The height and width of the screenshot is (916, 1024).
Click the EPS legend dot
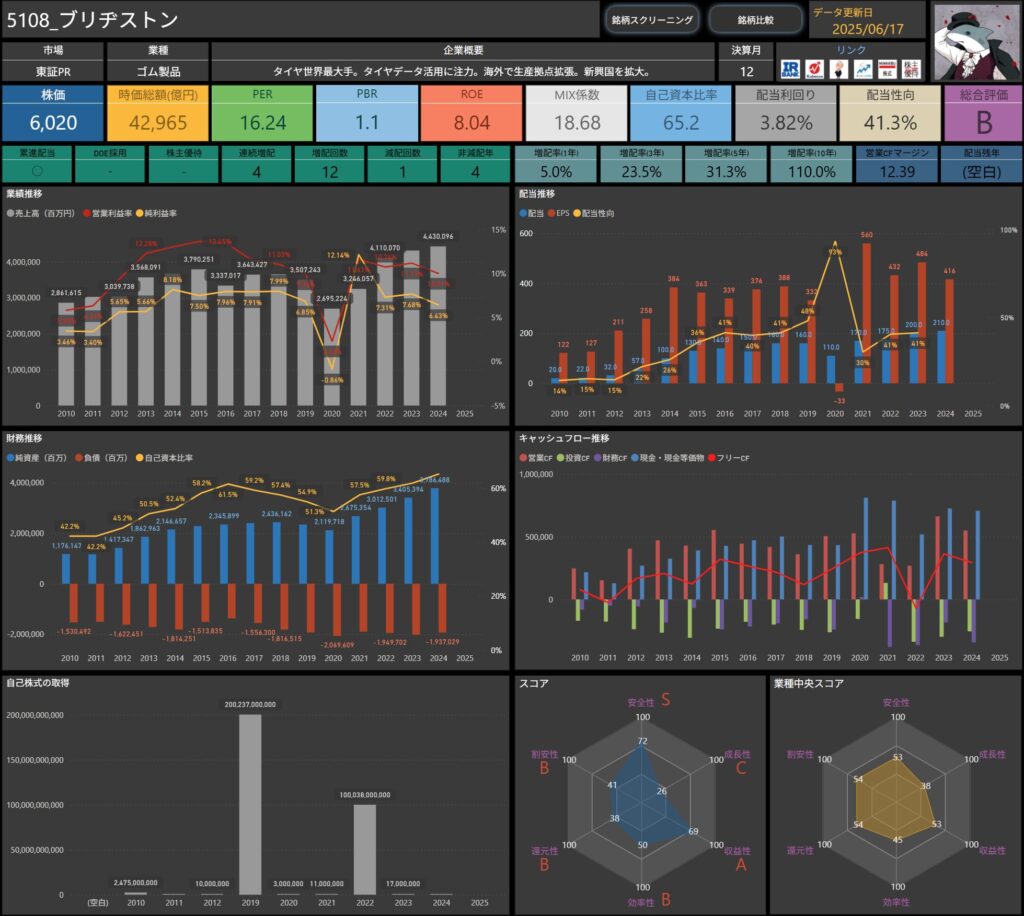(552, 213)
